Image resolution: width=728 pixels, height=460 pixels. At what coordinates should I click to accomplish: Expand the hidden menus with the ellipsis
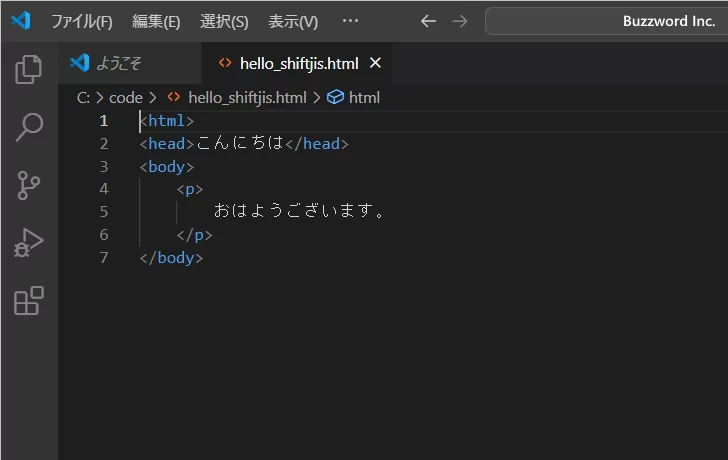(350, 21)
